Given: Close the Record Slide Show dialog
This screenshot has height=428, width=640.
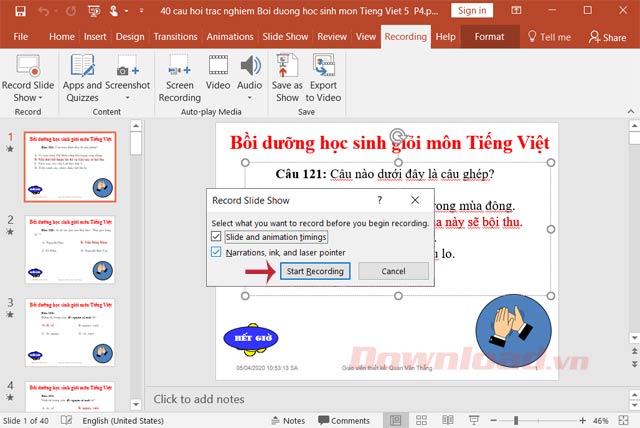Looking at the screenshot, I should point(415,200).
